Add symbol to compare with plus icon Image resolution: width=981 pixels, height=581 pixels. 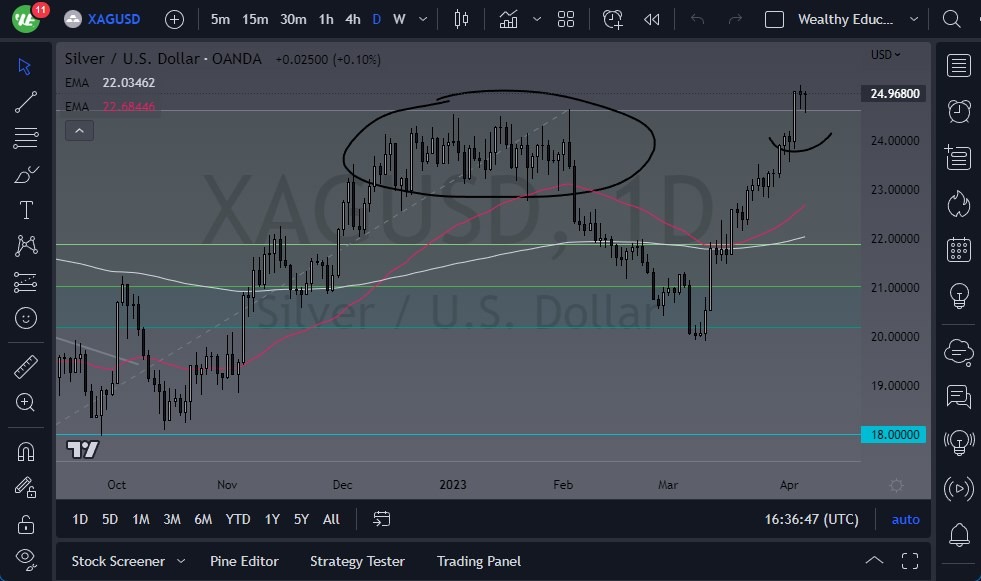point(174,19)
